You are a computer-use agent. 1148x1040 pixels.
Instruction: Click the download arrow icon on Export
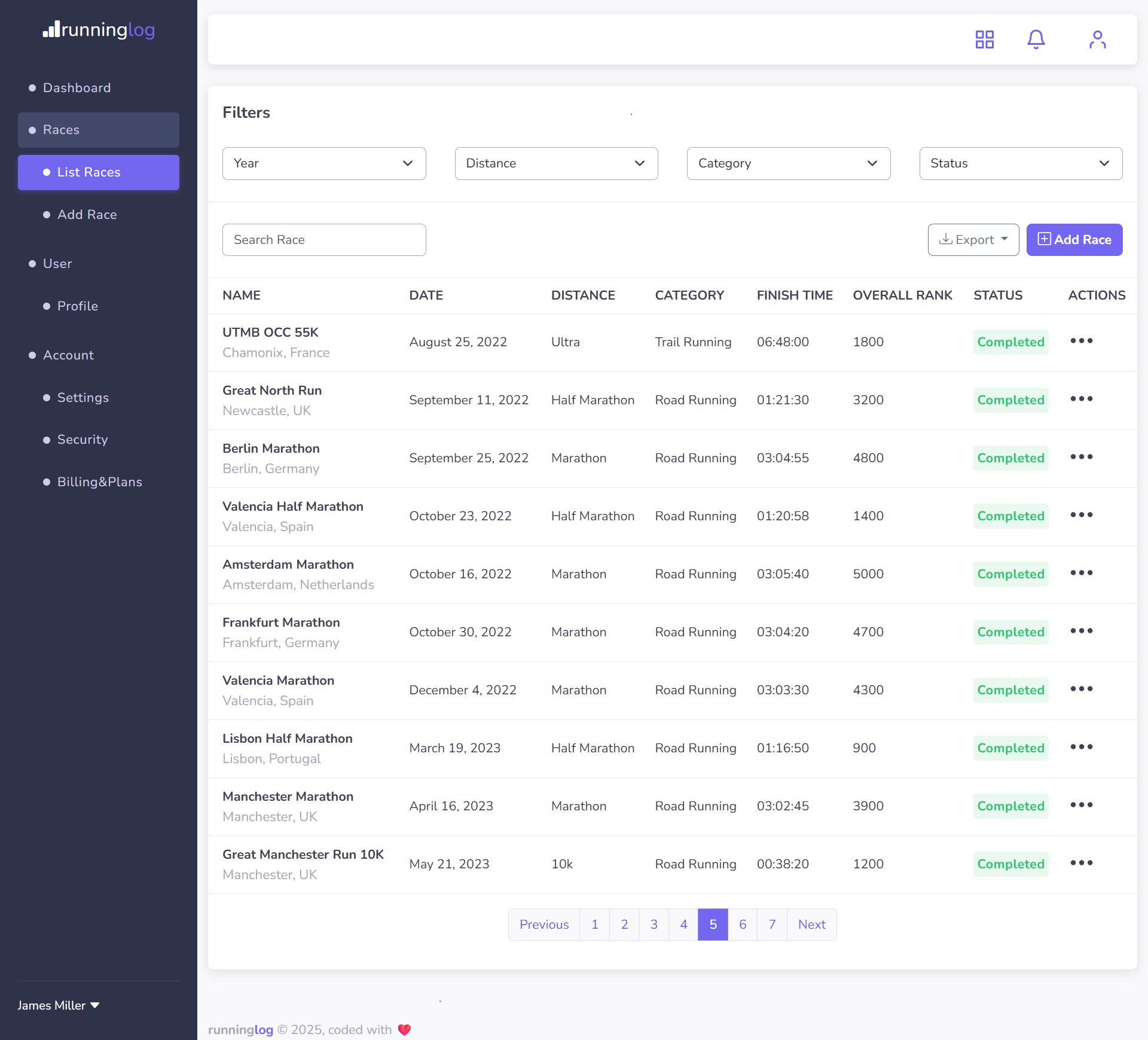tap(946, 239)
